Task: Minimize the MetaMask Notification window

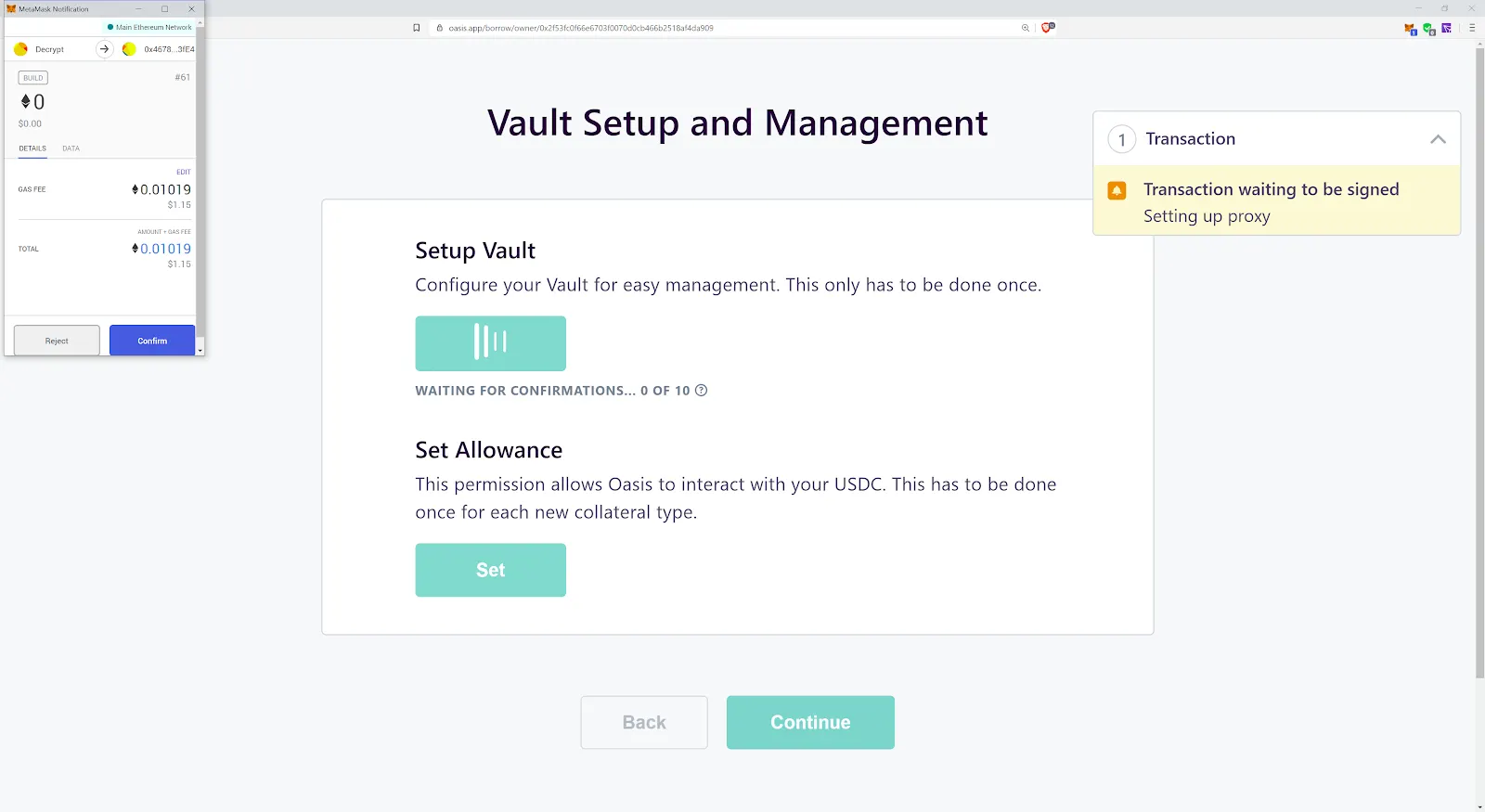Action: pos(138,8)
